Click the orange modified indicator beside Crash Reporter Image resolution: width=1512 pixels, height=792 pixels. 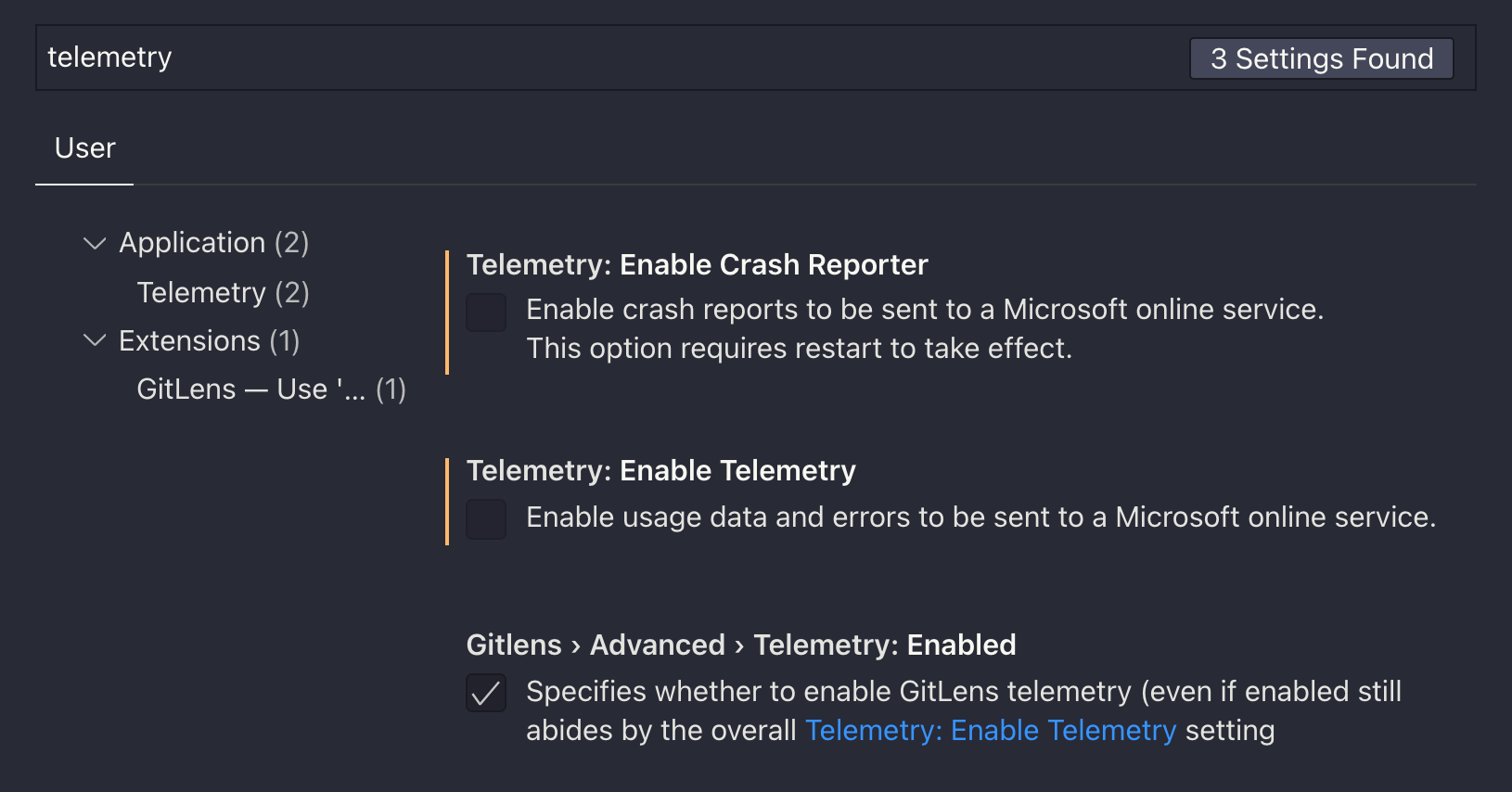448,313
